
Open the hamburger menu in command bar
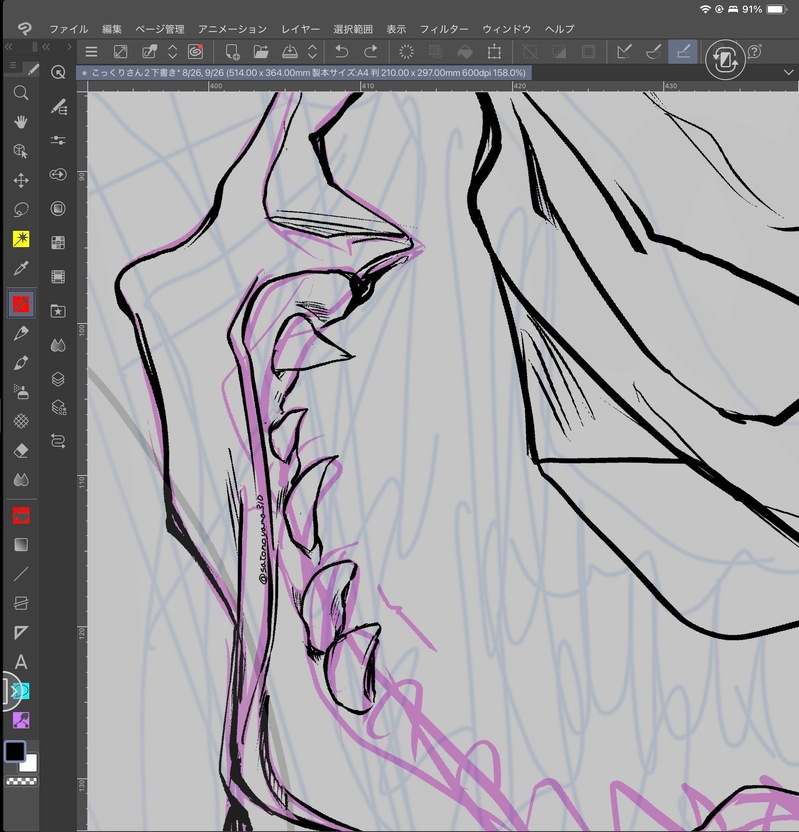pyautogui.click(x=91, y=52)
